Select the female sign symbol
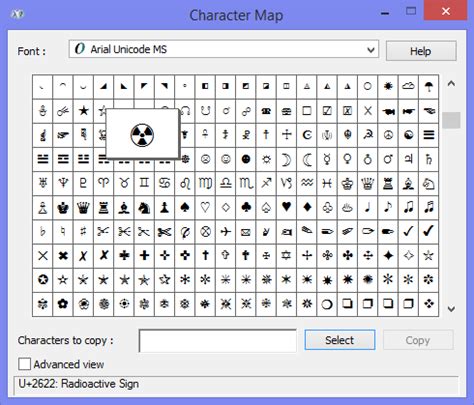This screenshot has width=474, height=405. (347, 159)
